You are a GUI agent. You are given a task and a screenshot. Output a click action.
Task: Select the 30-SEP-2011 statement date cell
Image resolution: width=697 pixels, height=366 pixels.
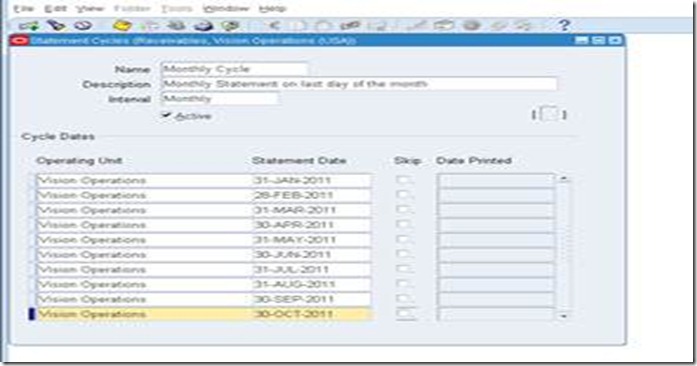311,299
